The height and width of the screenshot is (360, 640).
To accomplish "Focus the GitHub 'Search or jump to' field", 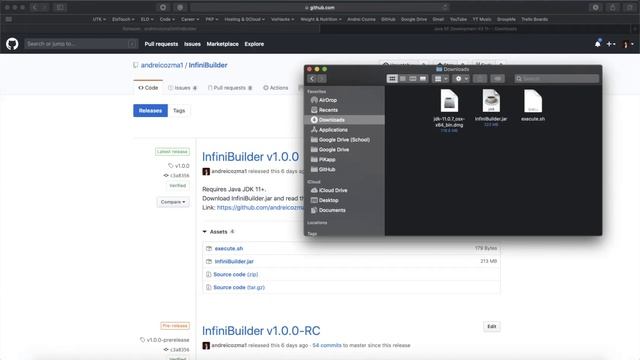I will click(81, 44).
